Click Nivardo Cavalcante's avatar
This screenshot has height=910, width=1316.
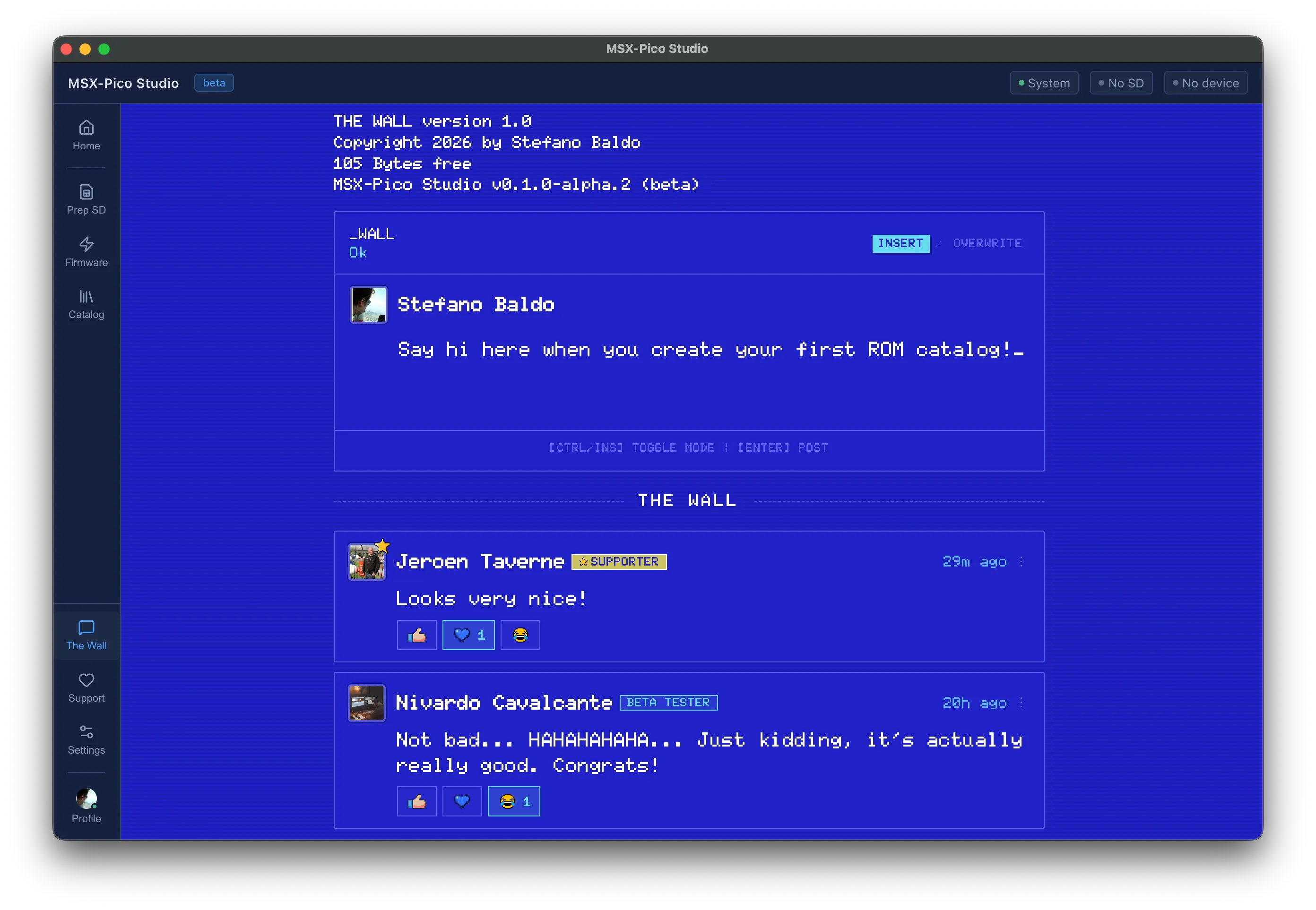pos(367,703)
